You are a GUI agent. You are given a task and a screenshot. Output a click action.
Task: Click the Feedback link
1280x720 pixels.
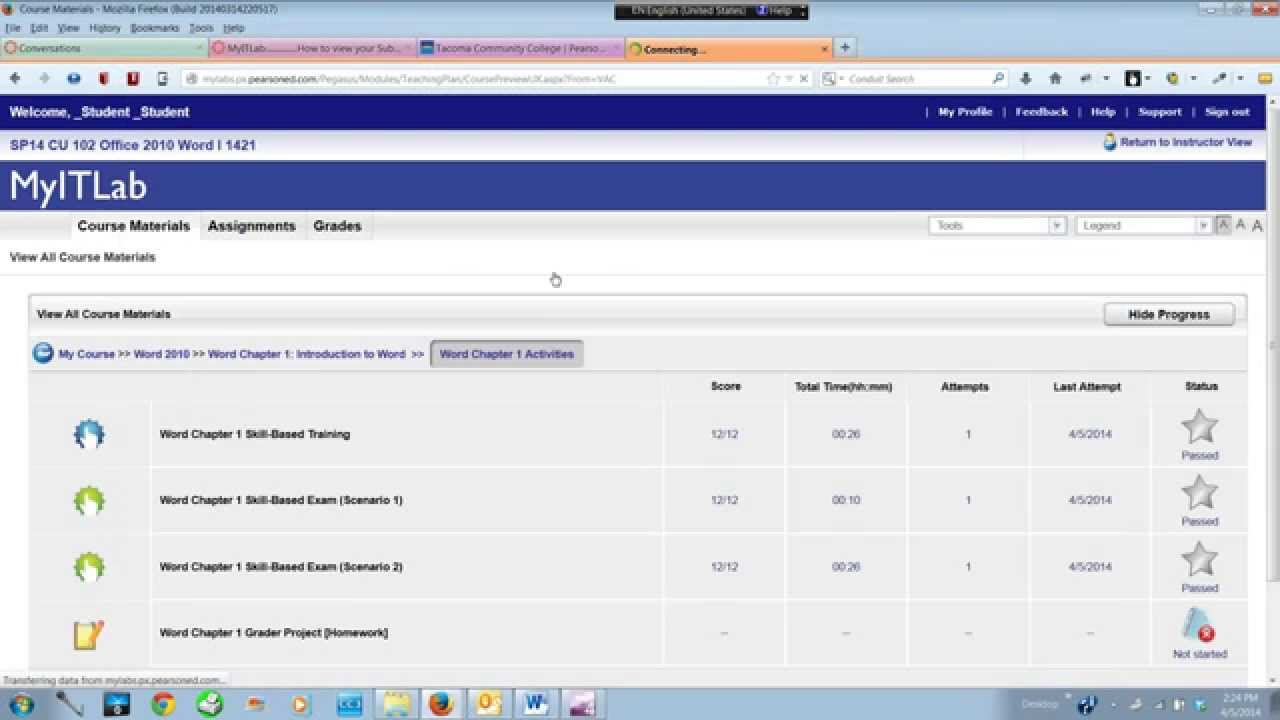click(1042, 112)
